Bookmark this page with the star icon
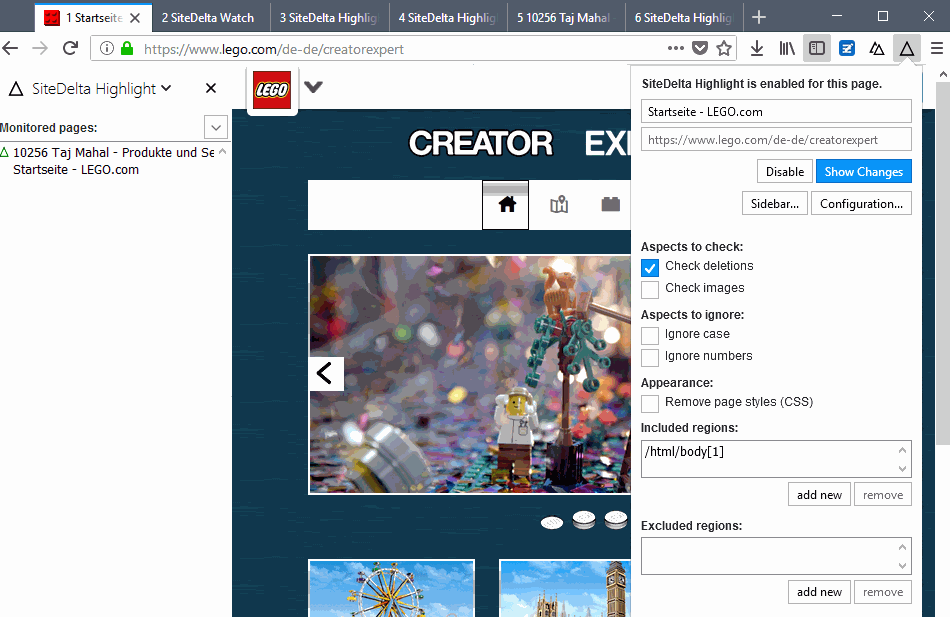The height and width of the screenshot is (617, 950). point(723,47)
